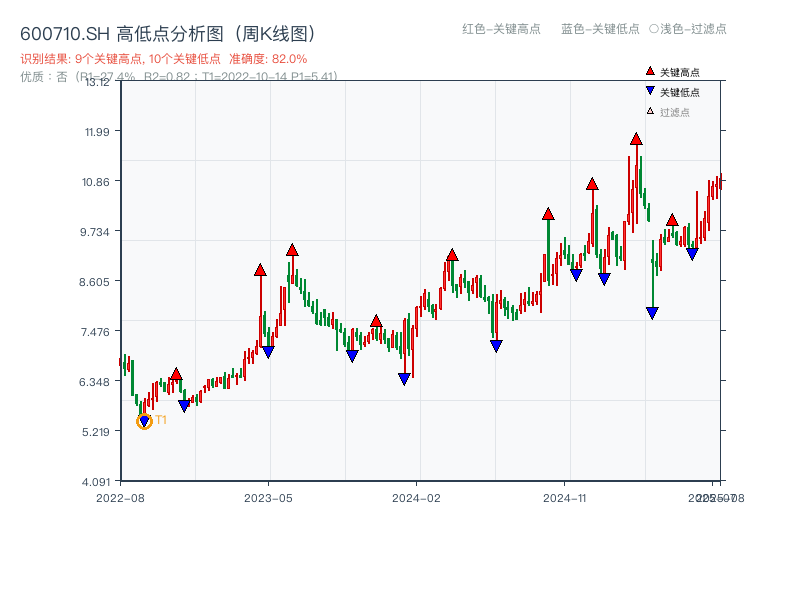Toggle in-chart 关键低点 legend label
The image size is (800, 600).
pyautogui.click(x=680, y=92)
